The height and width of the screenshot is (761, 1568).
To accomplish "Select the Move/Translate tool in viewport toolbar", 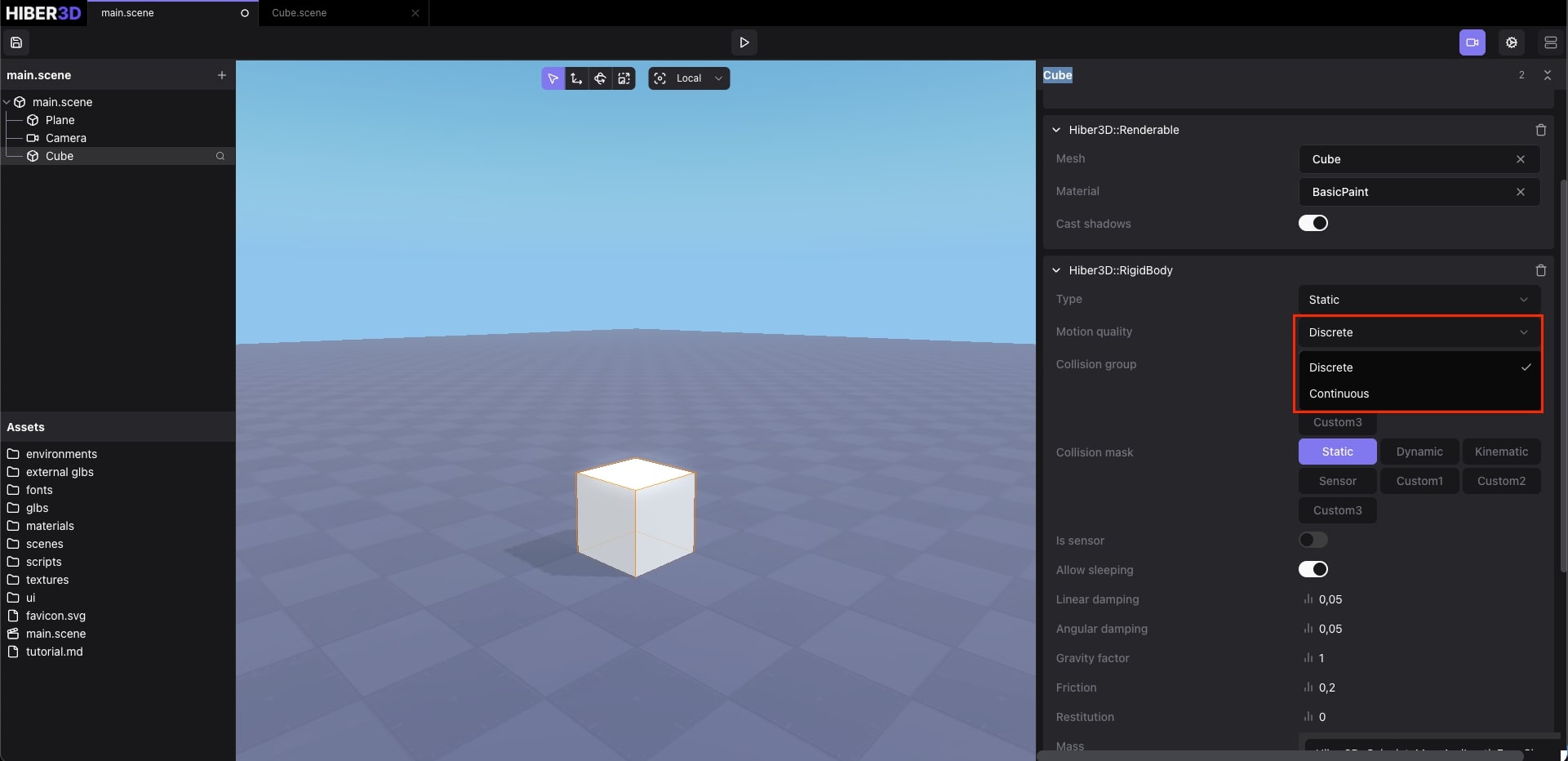I will 575,78.
